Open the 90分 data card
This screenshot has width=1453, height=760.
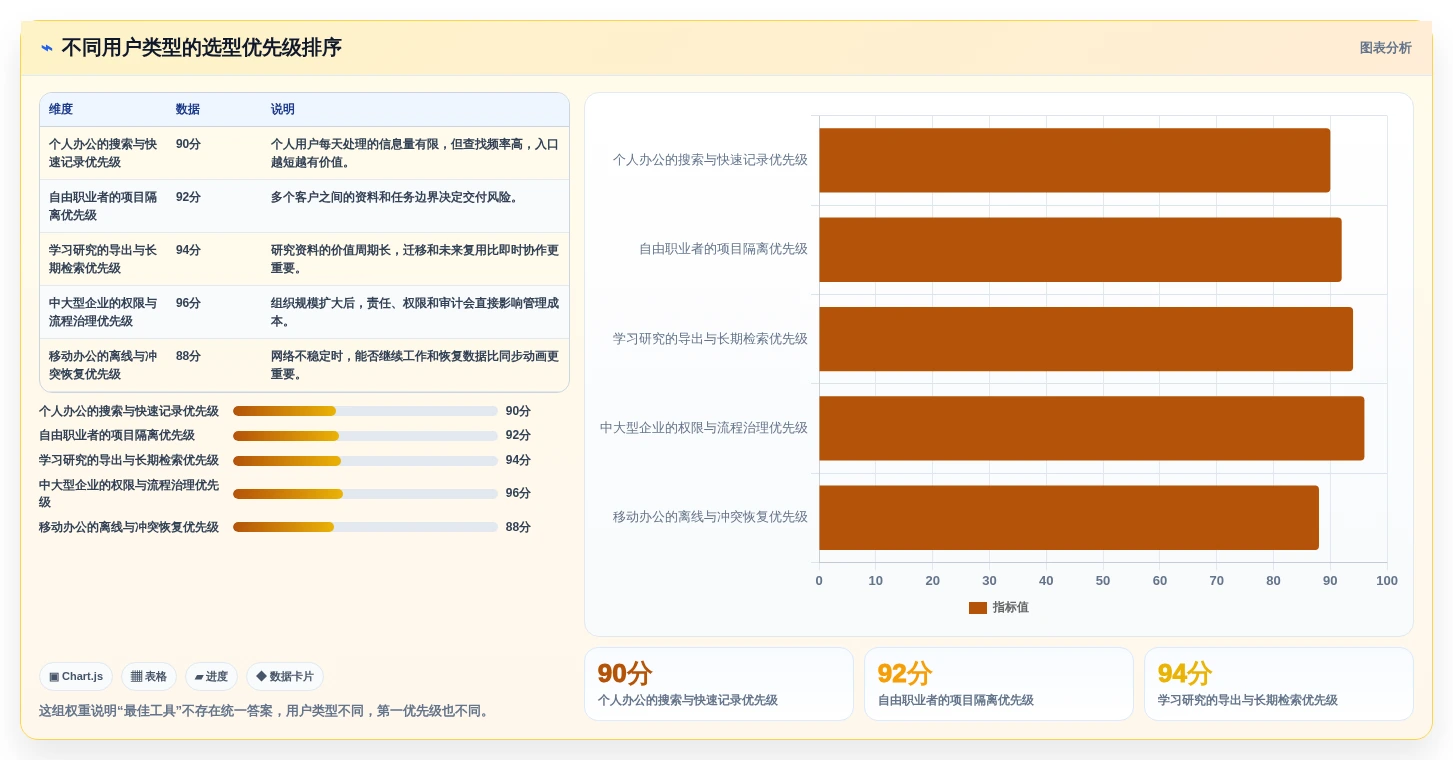pos(719,684)
